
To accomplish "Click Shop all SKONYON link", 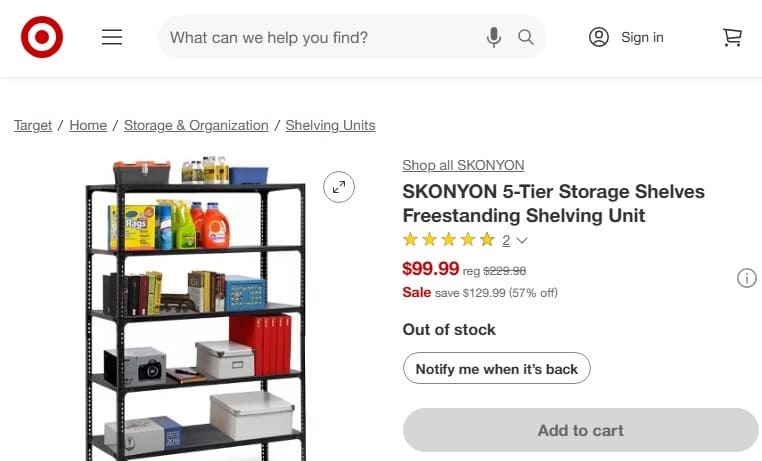I will coord(463,165).
